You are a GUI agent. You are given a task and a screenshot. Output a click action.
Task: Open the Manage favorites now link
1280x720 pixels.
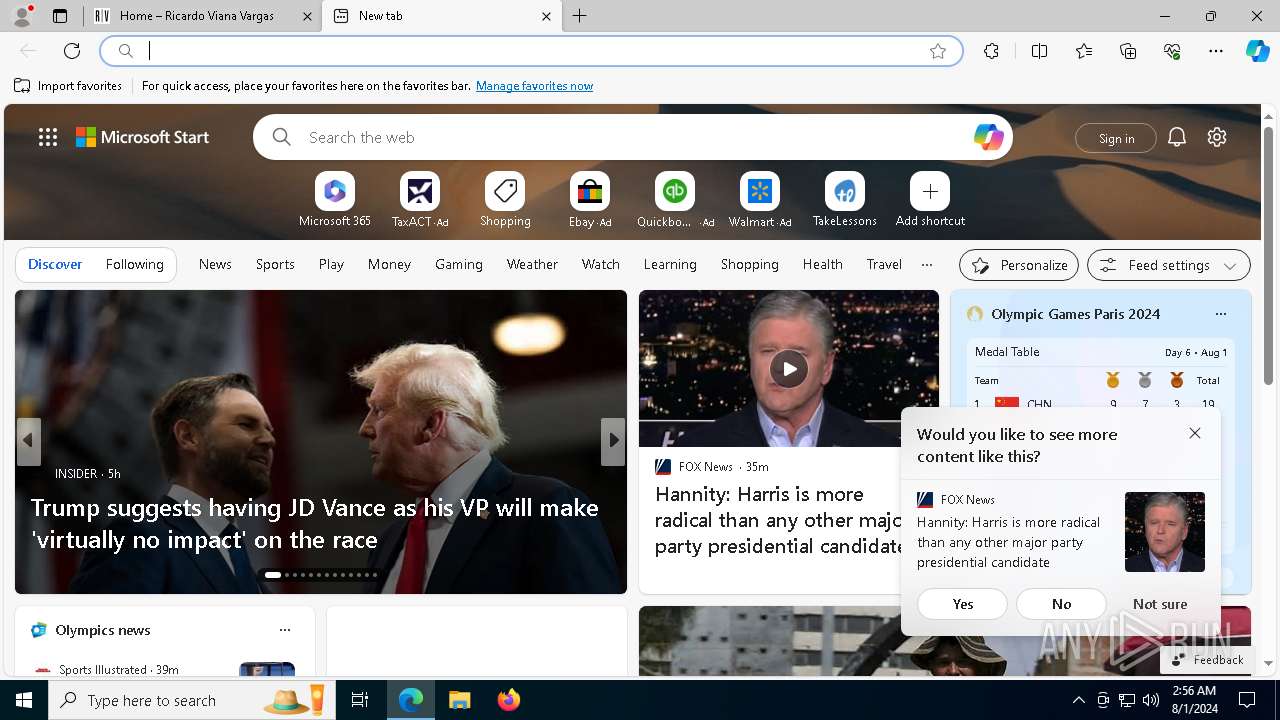534,86
